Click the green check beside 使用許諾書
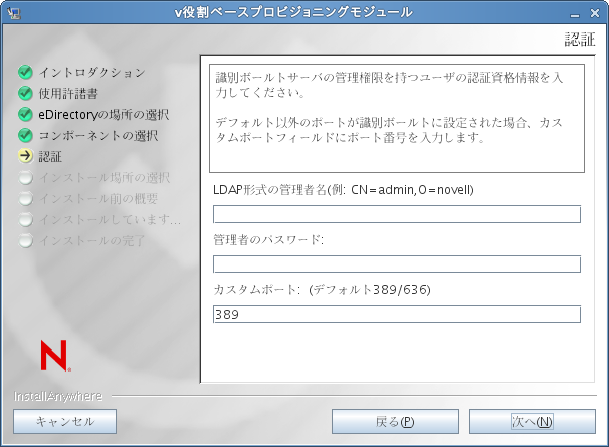The width and height of the screenshot is (609, 447). (x=25, y=93)
